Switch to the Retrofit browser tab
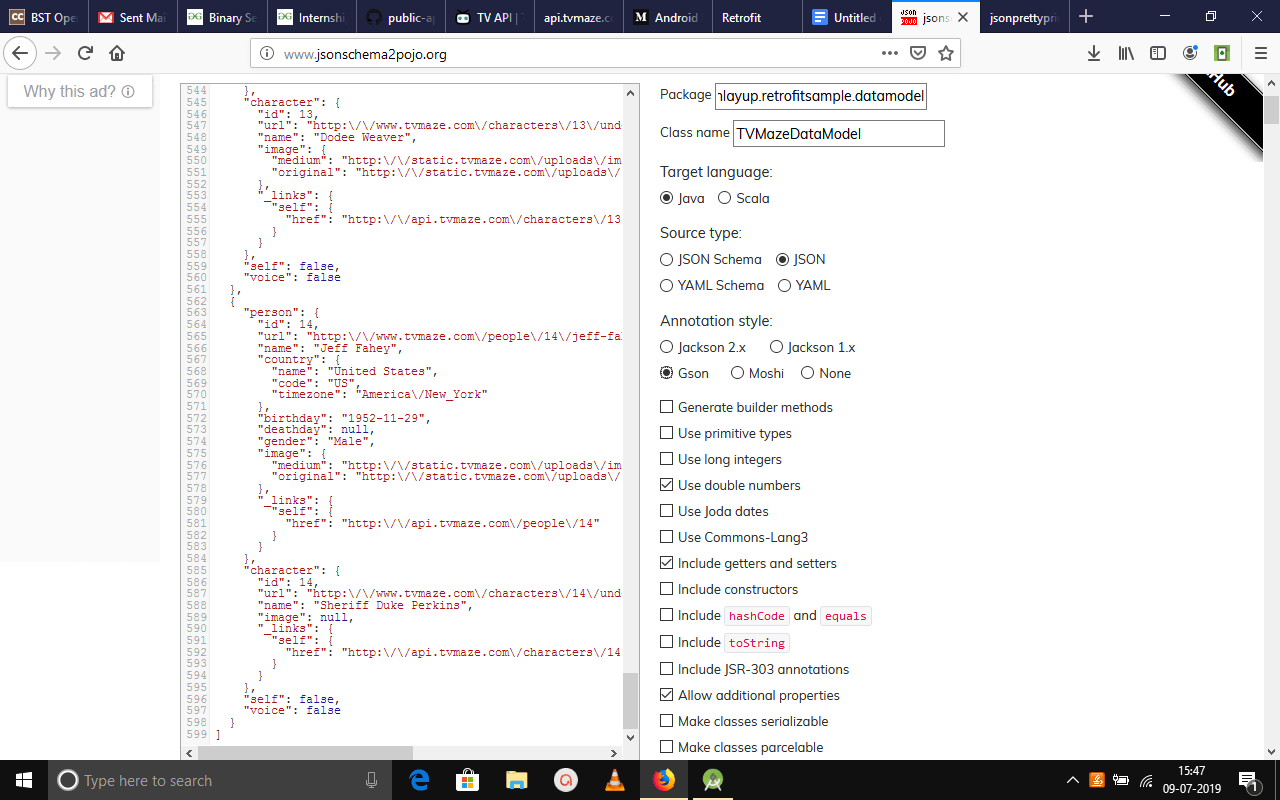This screenshot has height=800, width=1280. pyautogui.click(x=741, y=17)
